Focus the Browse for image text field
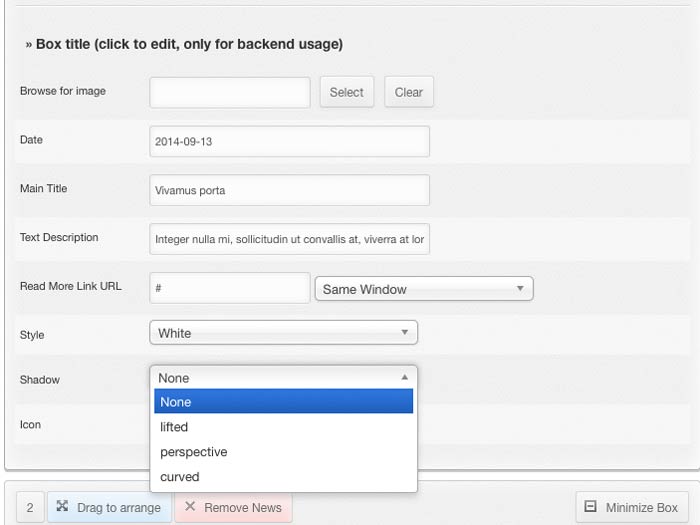Viewport: 700px width, 525px height. (x=230, y=92)
